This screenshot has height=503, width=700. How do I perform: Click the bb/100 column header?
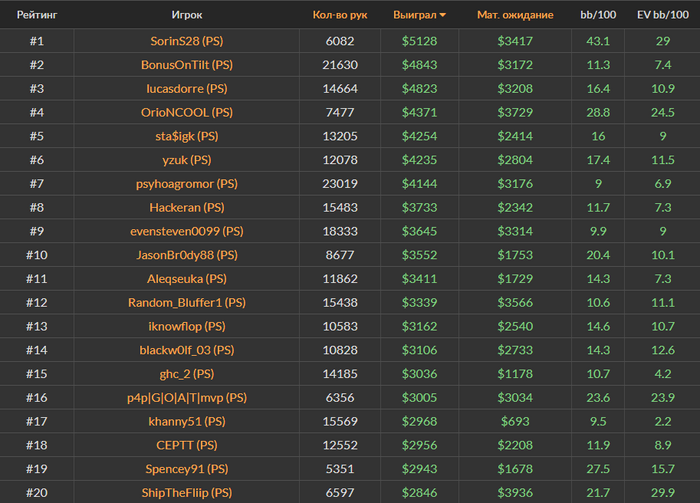coord(598,16)
